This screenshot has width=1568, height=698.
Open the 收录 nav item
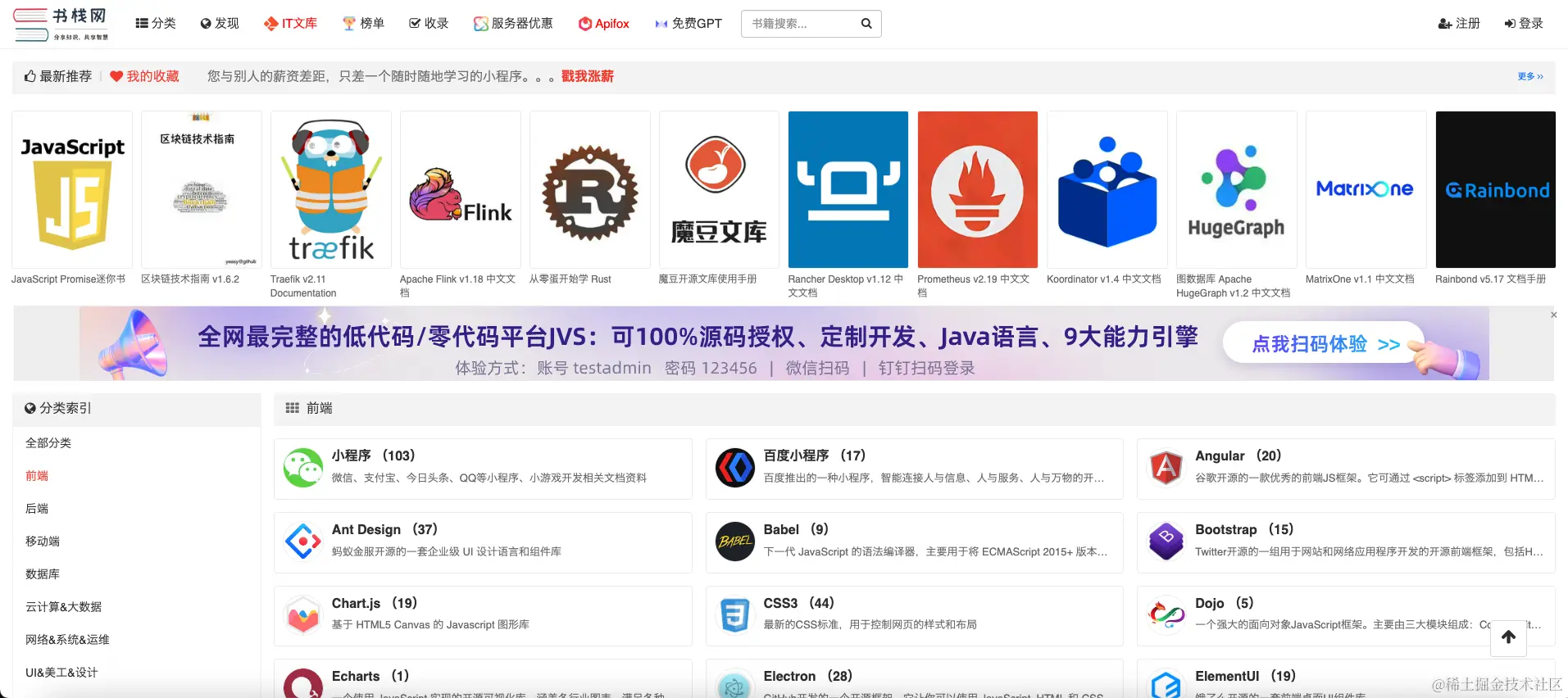click(x=429, y=24)
